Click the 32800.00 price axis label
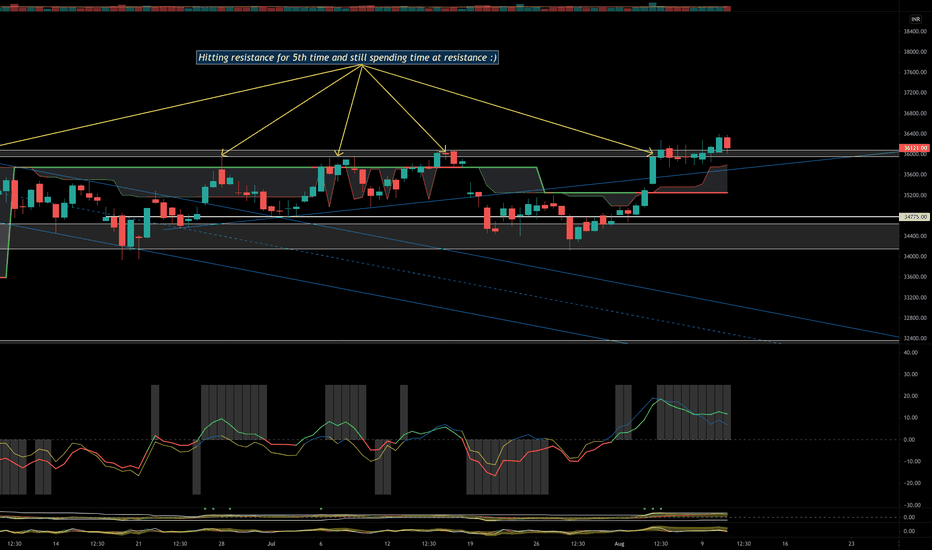932x550 pixels. pos(915,318)
